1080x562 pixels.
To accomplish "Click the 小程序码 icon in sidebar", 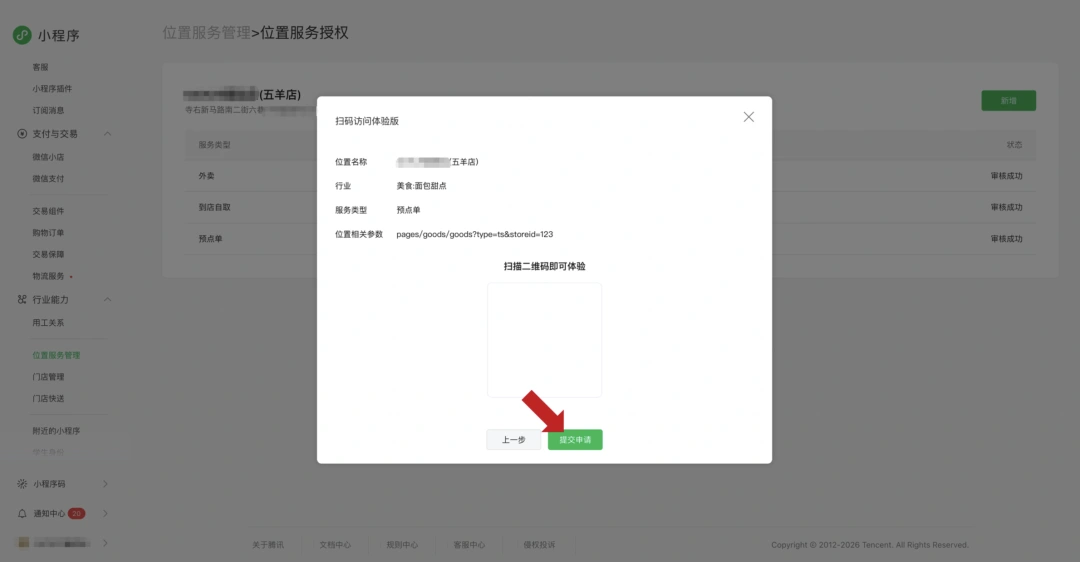I will pyautogui.click(x=22, y=483).
